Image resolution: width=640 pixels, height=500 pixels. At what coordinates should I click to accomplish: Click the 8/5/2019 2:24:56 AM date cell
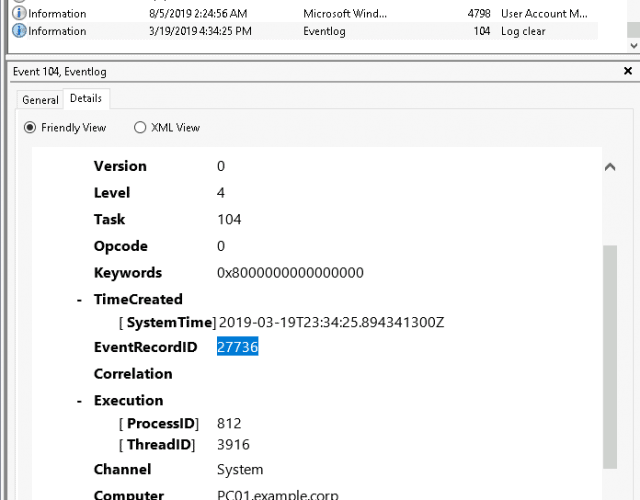tap(198, 13)
